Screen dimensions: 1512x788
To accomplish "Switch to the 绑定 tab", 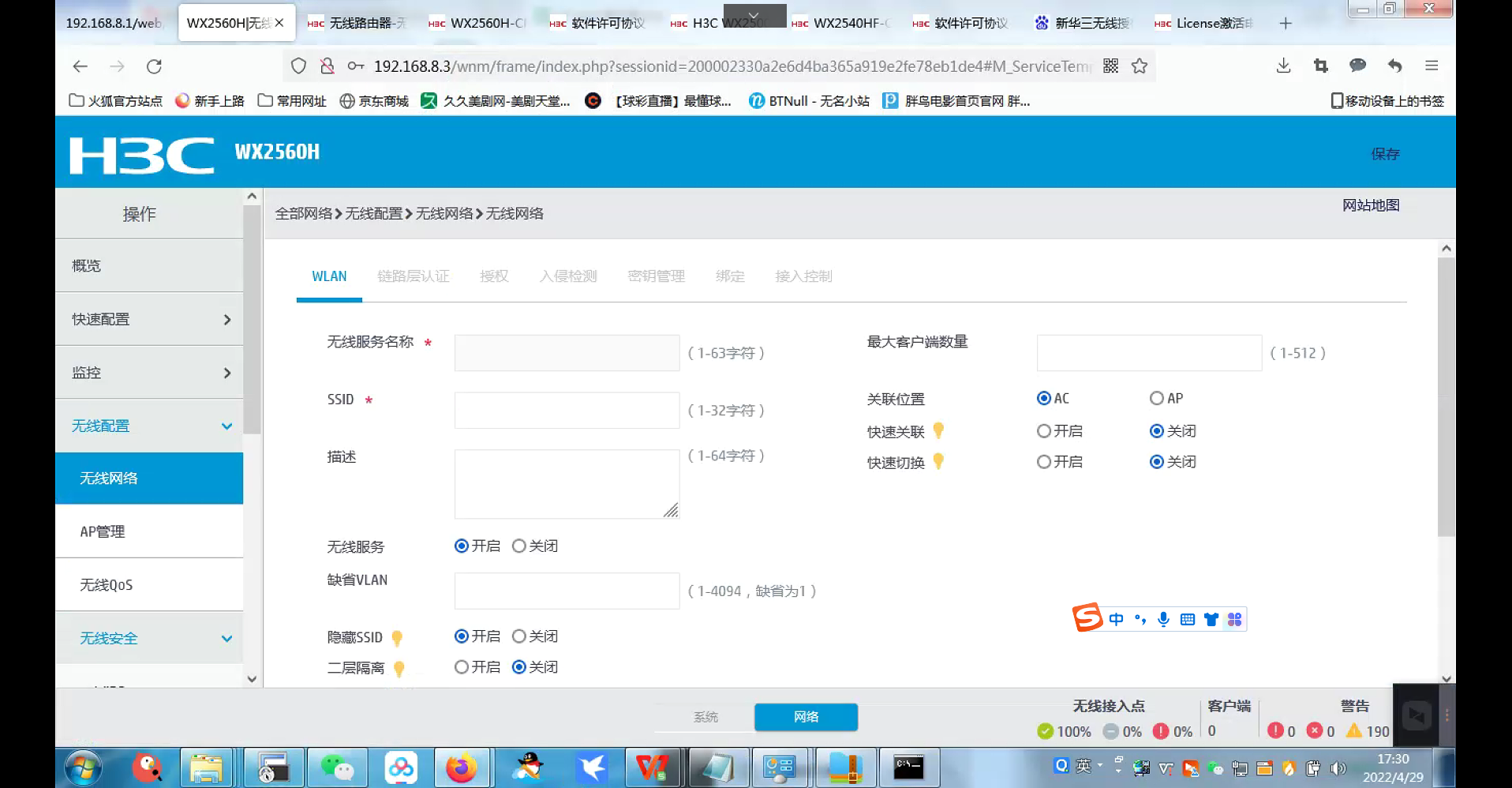I will coord(730,276).
